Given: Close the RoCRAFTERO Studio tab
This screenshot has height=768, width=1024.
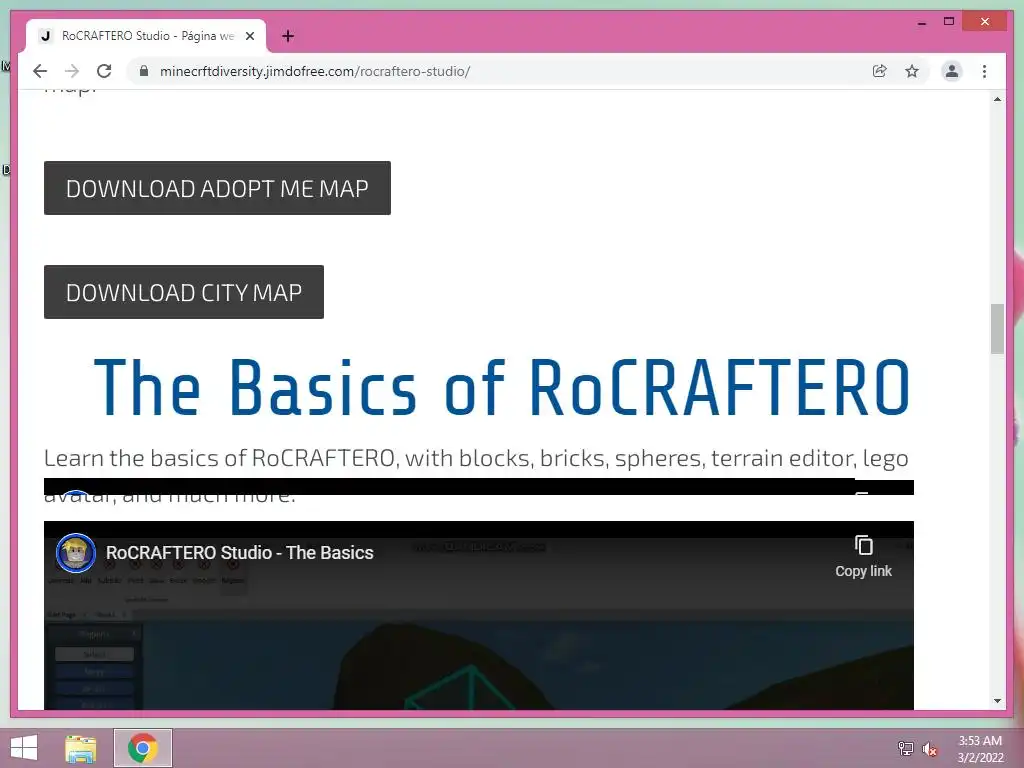Looking at the screenshot, I should (249, 37).
